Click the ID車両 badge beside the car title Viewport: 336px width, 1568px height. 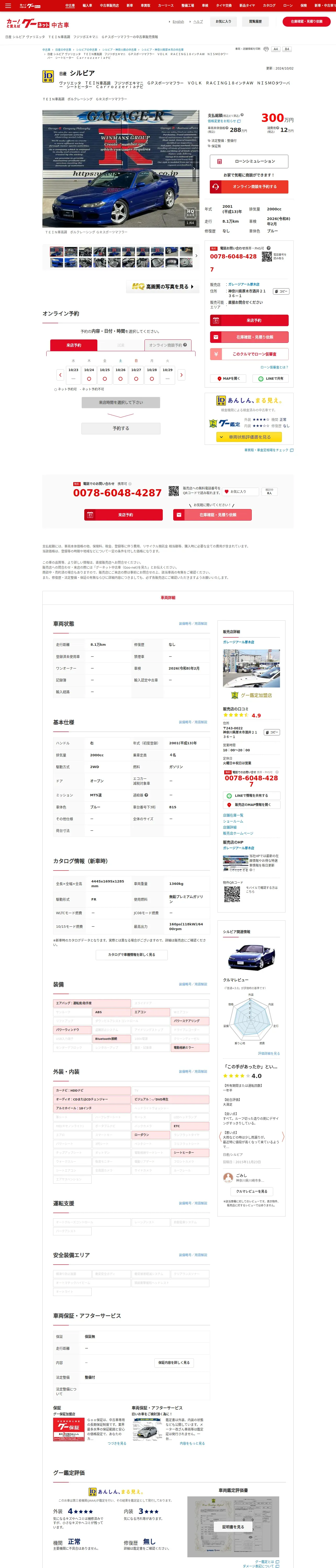pos(48,76)
